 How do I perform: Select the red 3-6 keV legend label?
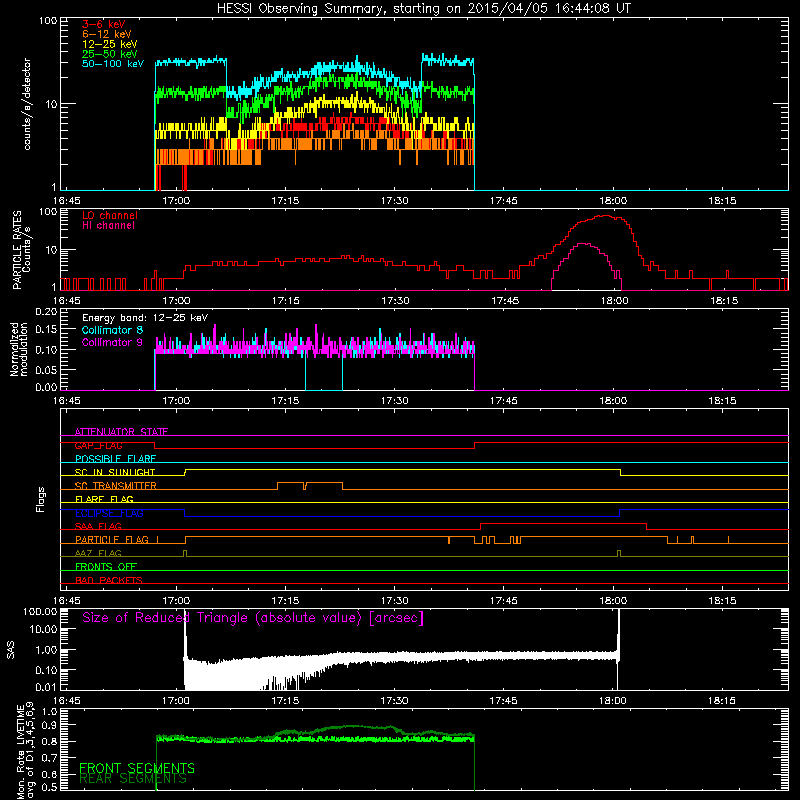pos(104,24)
